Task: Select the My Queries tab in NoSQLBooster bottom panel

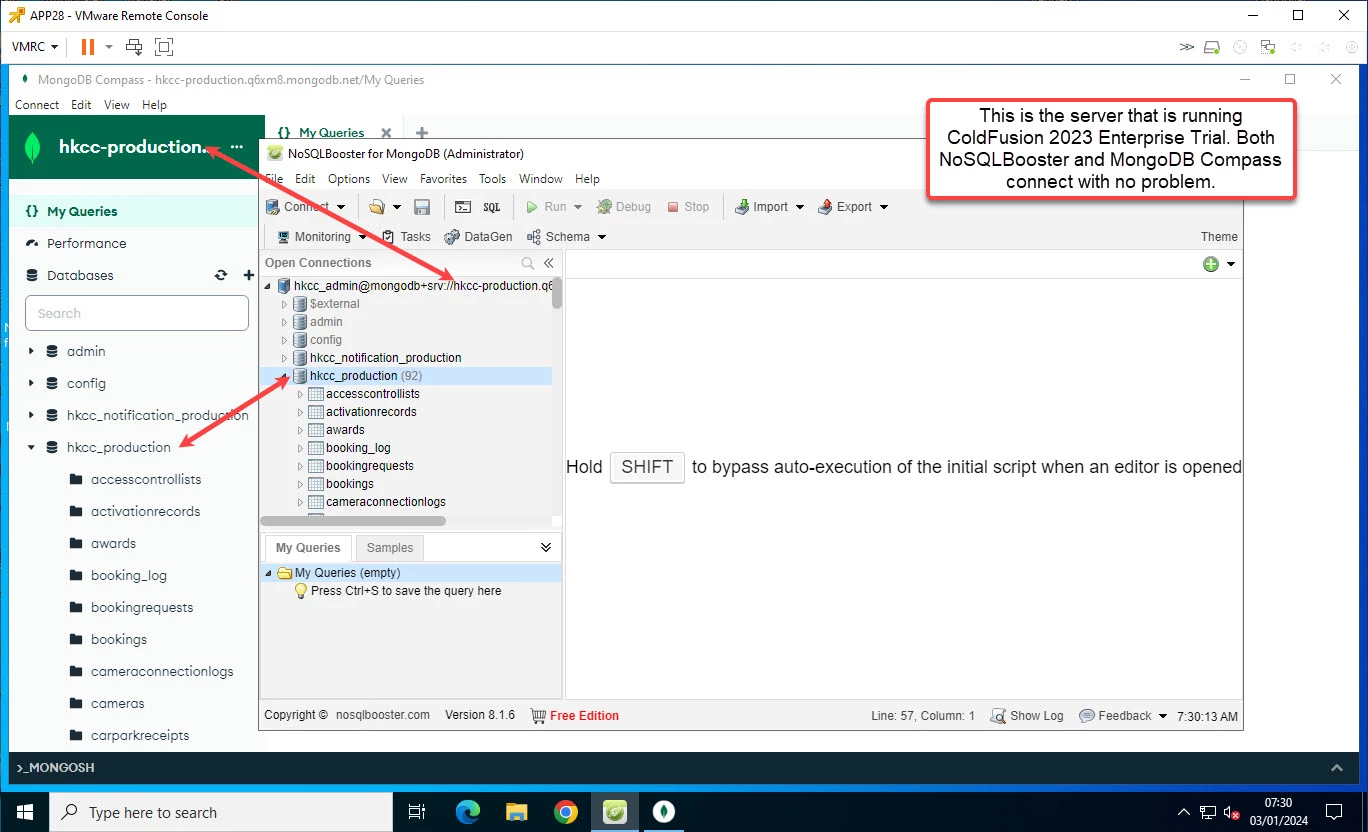Action: tap(308, 548)
